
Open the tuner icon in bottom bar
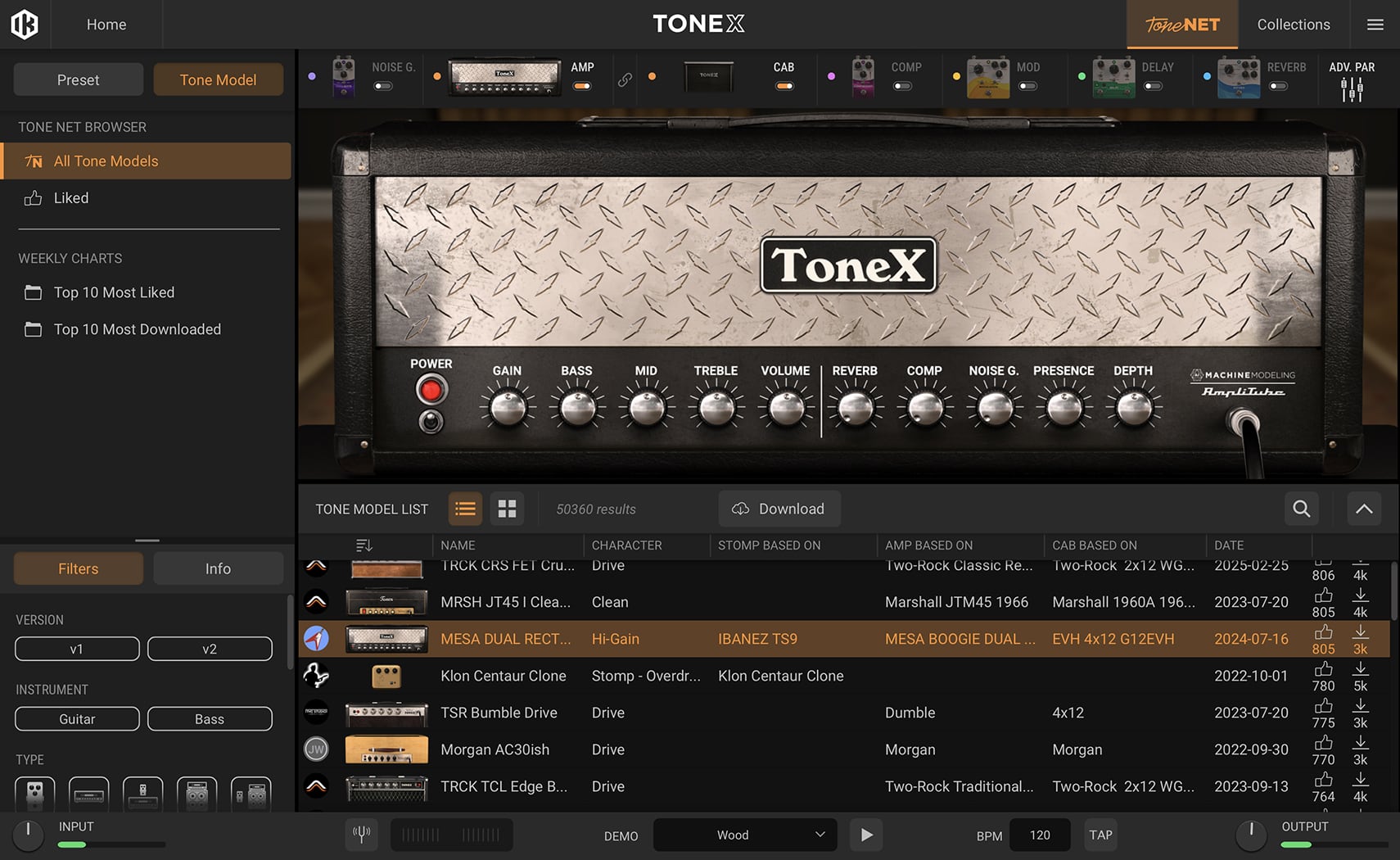click(x=361, y=835)
